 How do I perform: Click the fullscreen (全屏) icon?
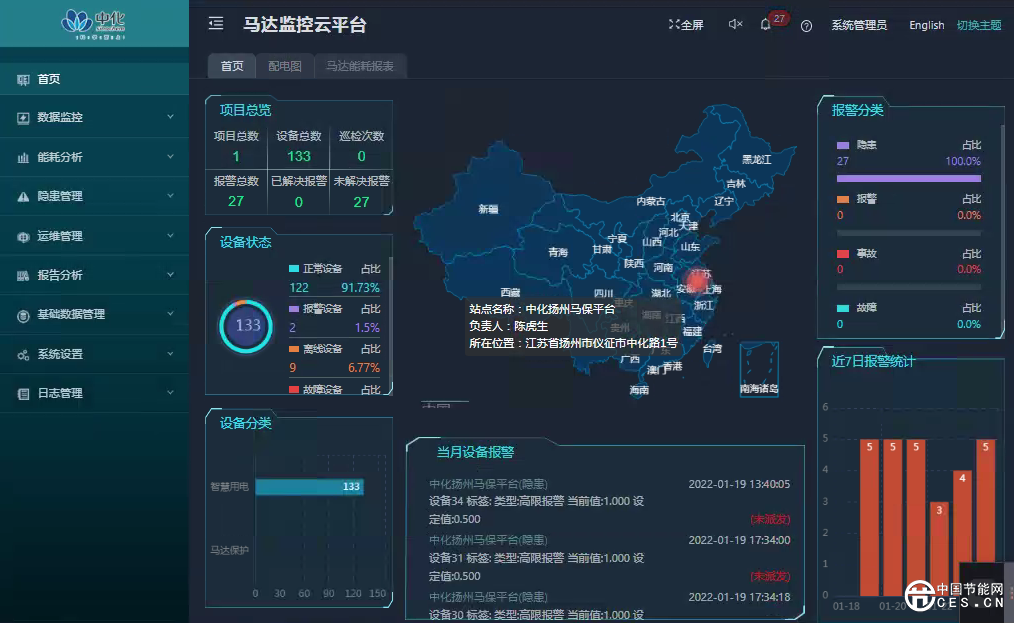674,25
